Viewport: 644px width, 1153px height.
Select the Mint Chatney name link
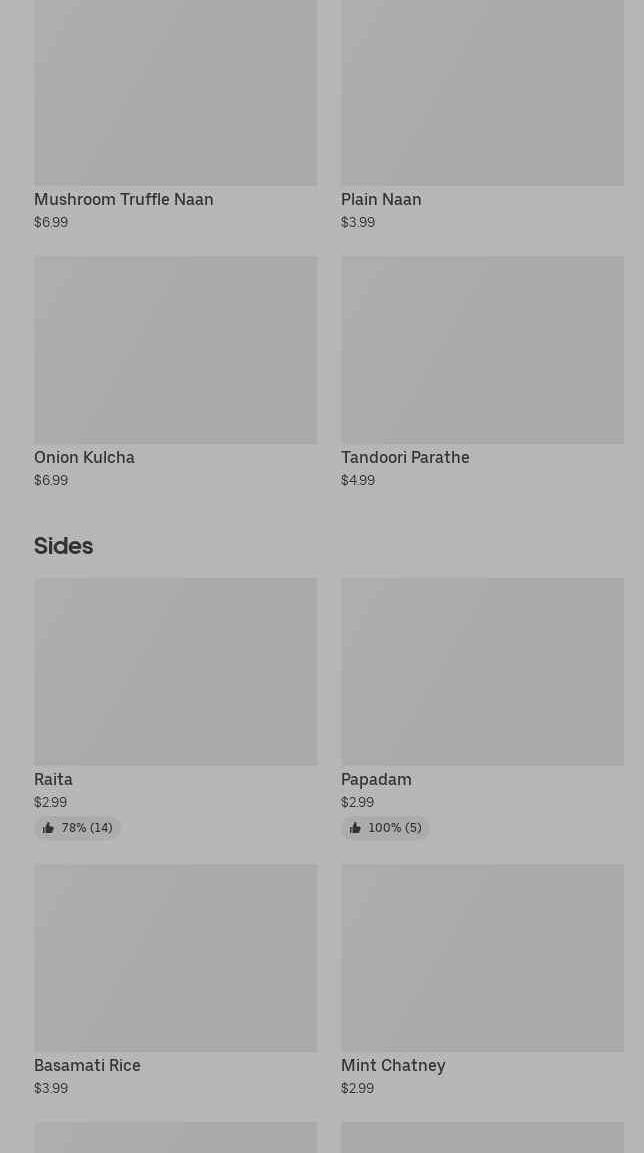click(393, 1065)
